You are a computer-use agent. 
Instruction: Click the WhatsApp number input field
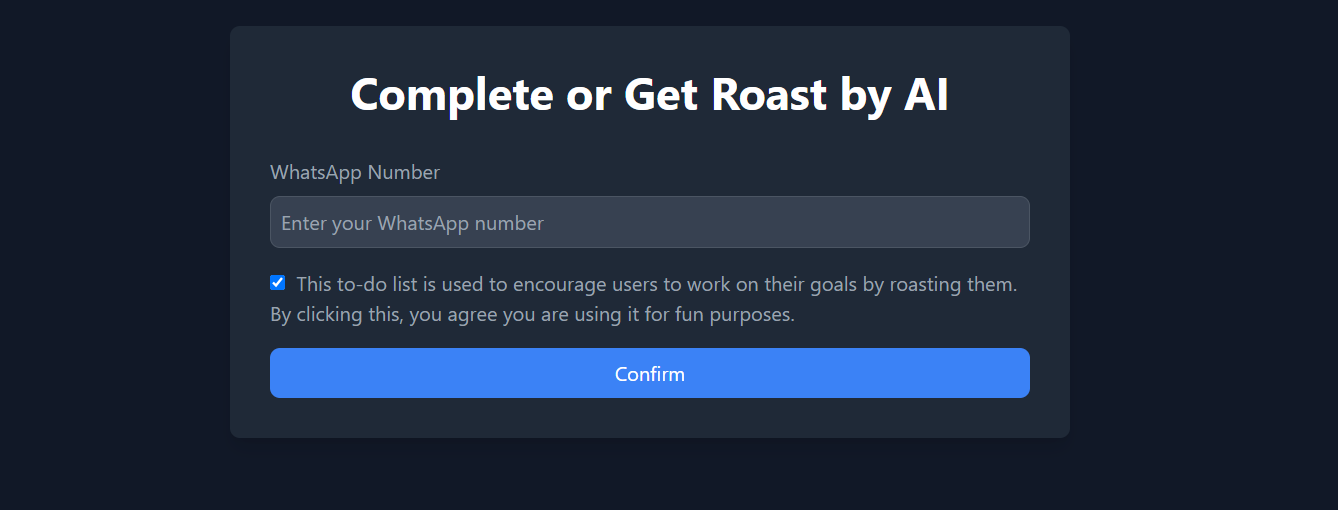tap(649, 222)
